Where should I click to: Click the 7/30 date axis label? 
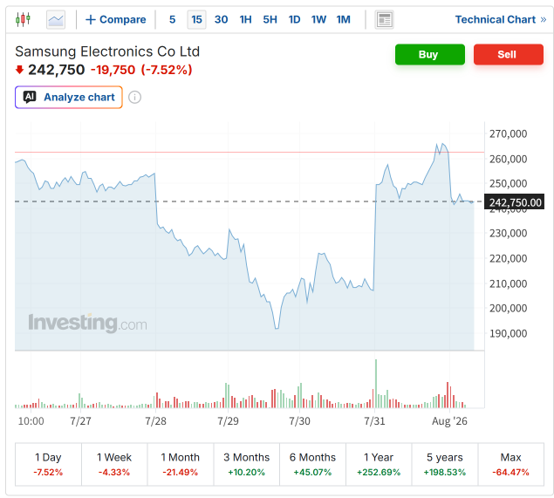300,421
